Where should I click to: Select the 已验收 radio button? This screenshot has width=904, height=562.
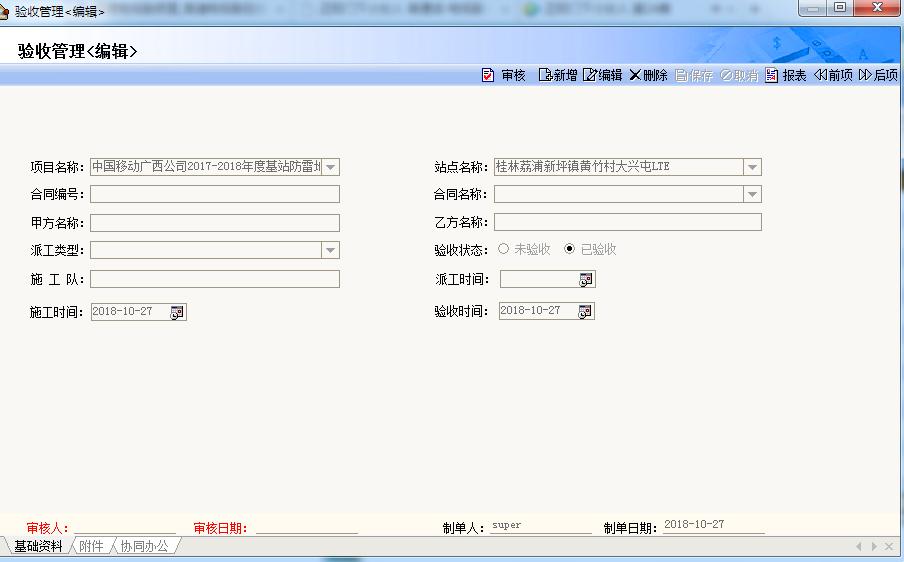tap(570, 249)
